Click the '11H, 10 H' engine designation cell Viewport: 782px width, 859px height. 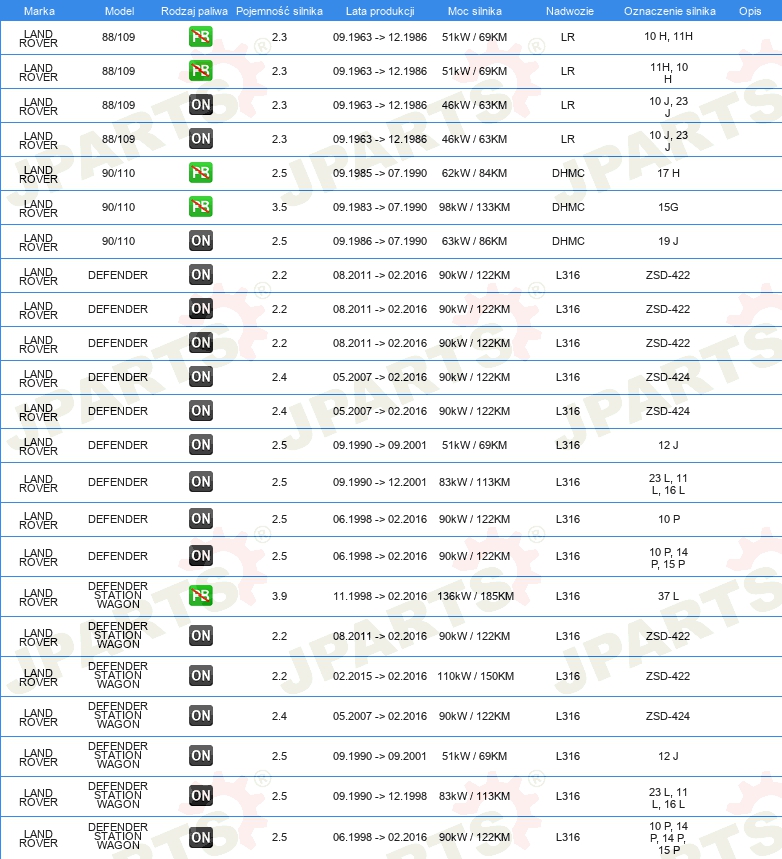tap(669, 73)
